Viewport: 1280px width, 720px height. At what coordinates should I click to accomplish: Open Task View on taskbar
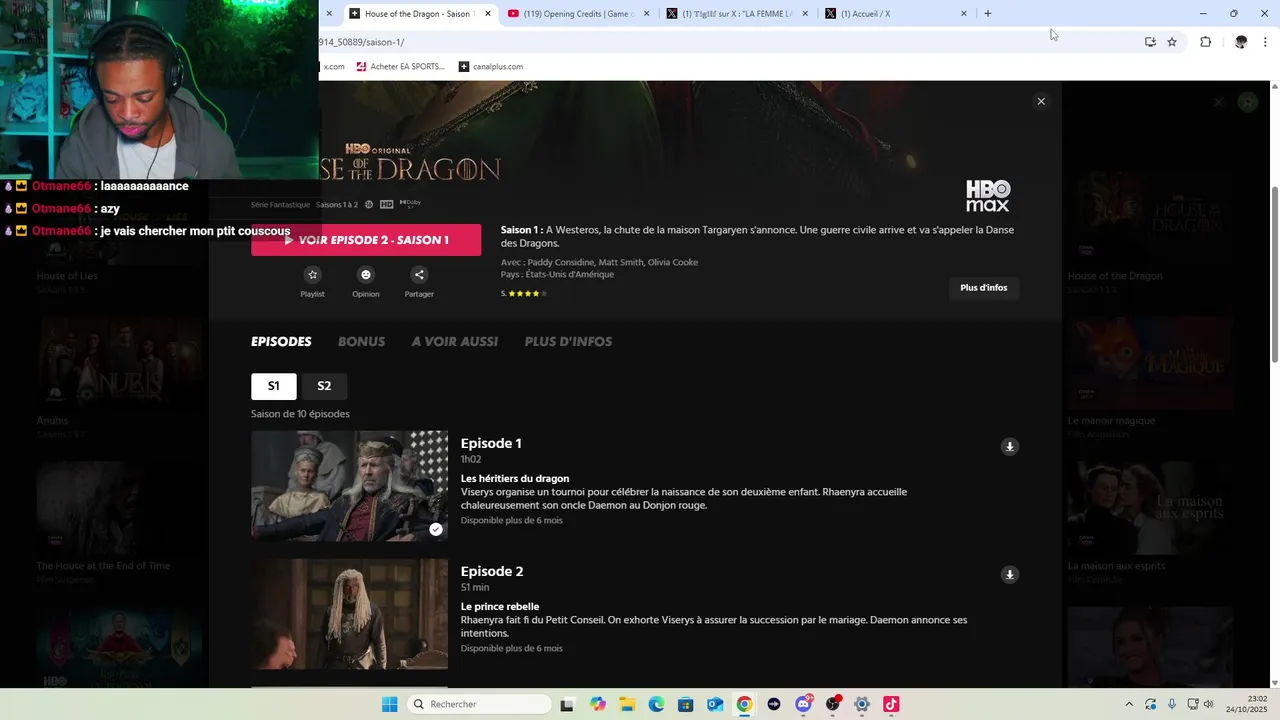click(x=567, y=704)
